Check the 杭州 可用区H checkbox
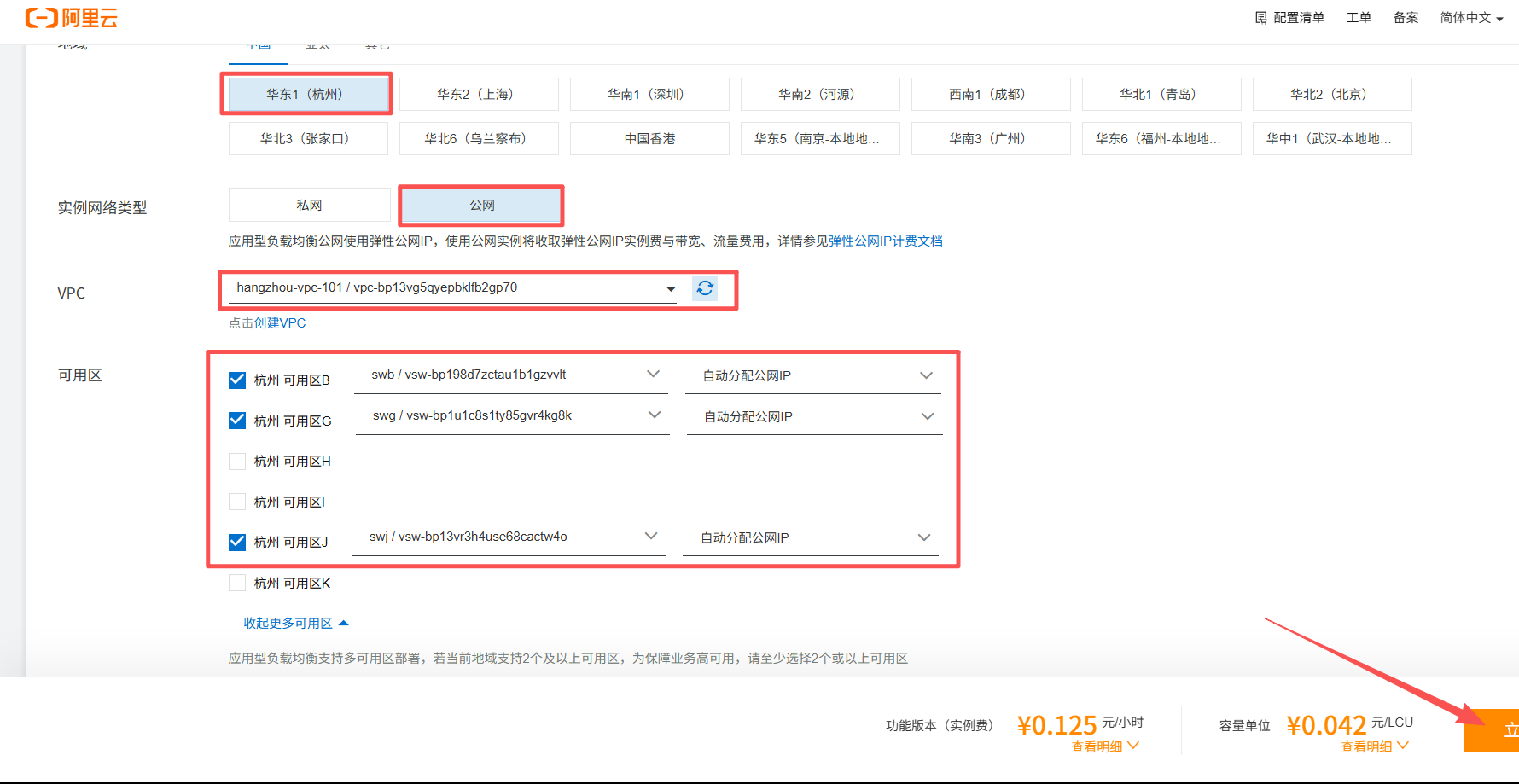Image resolution: width=1519 pixels, height=784 pixels. click(x=237, y=462)
